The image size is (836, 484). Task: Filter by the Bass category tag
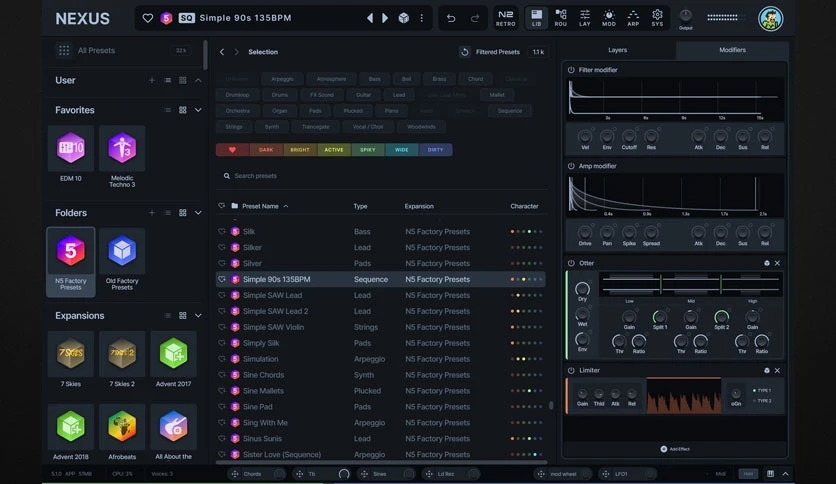click(374, 79)
